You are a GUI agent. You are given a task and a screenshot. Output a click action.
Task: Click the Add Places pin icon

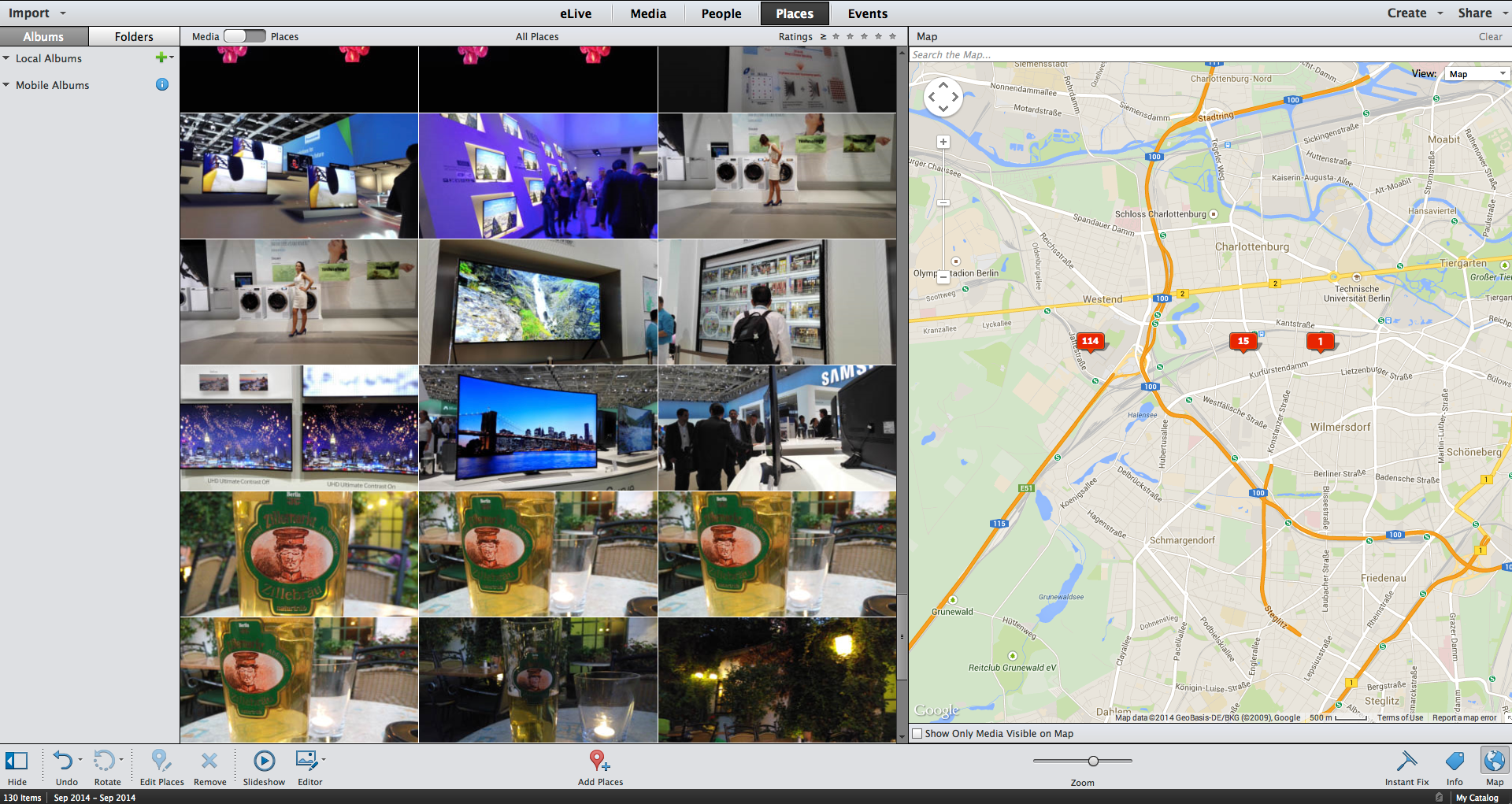pos(599,761)
